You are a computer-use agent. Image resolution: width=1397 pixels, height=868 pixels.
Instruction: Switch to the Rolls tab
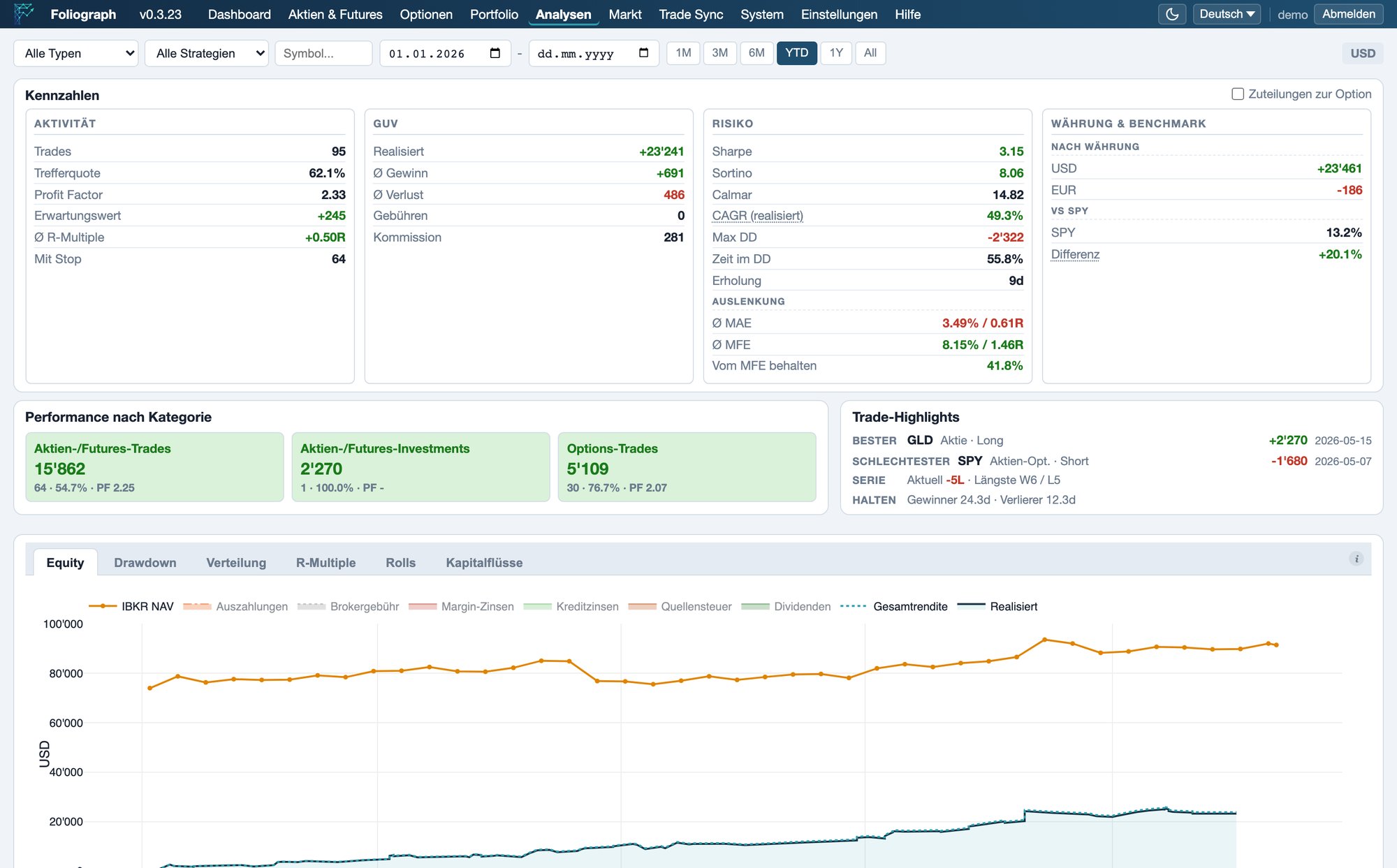401,563
